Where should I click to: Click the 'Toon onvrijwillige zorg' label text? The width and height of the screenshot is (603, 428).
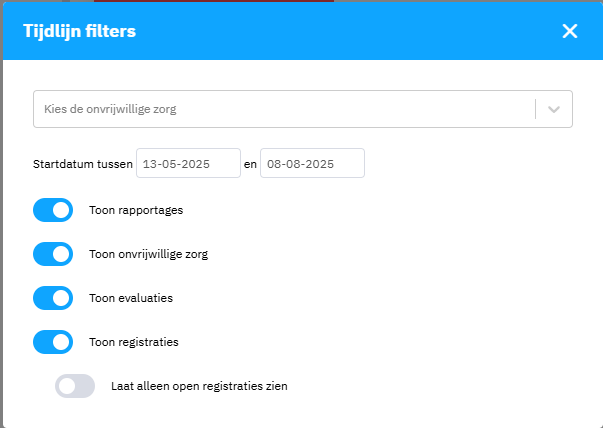coord(148,254)
